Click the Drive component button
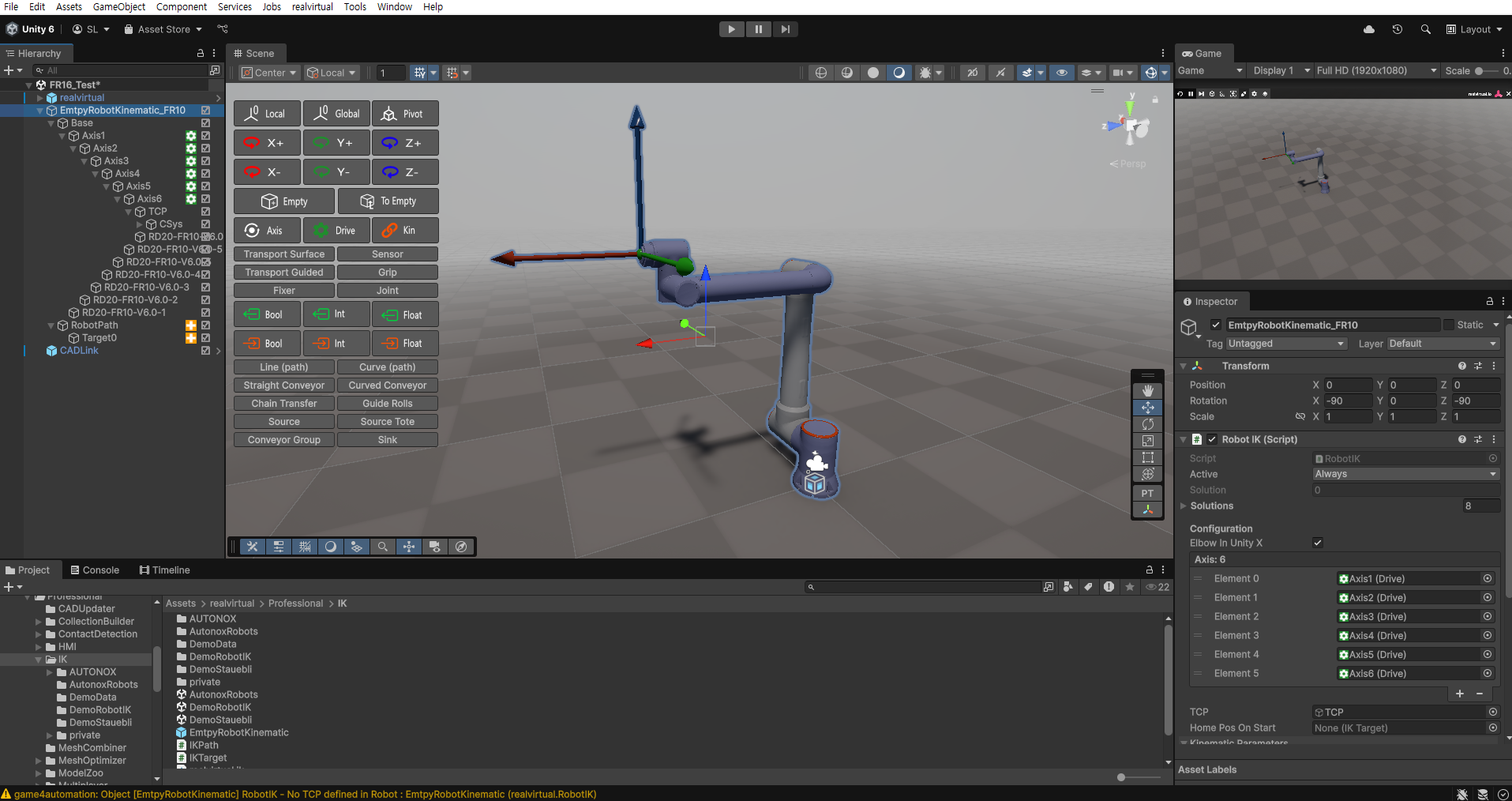The height and width of the screenshot is (801, 1512). 336,231
